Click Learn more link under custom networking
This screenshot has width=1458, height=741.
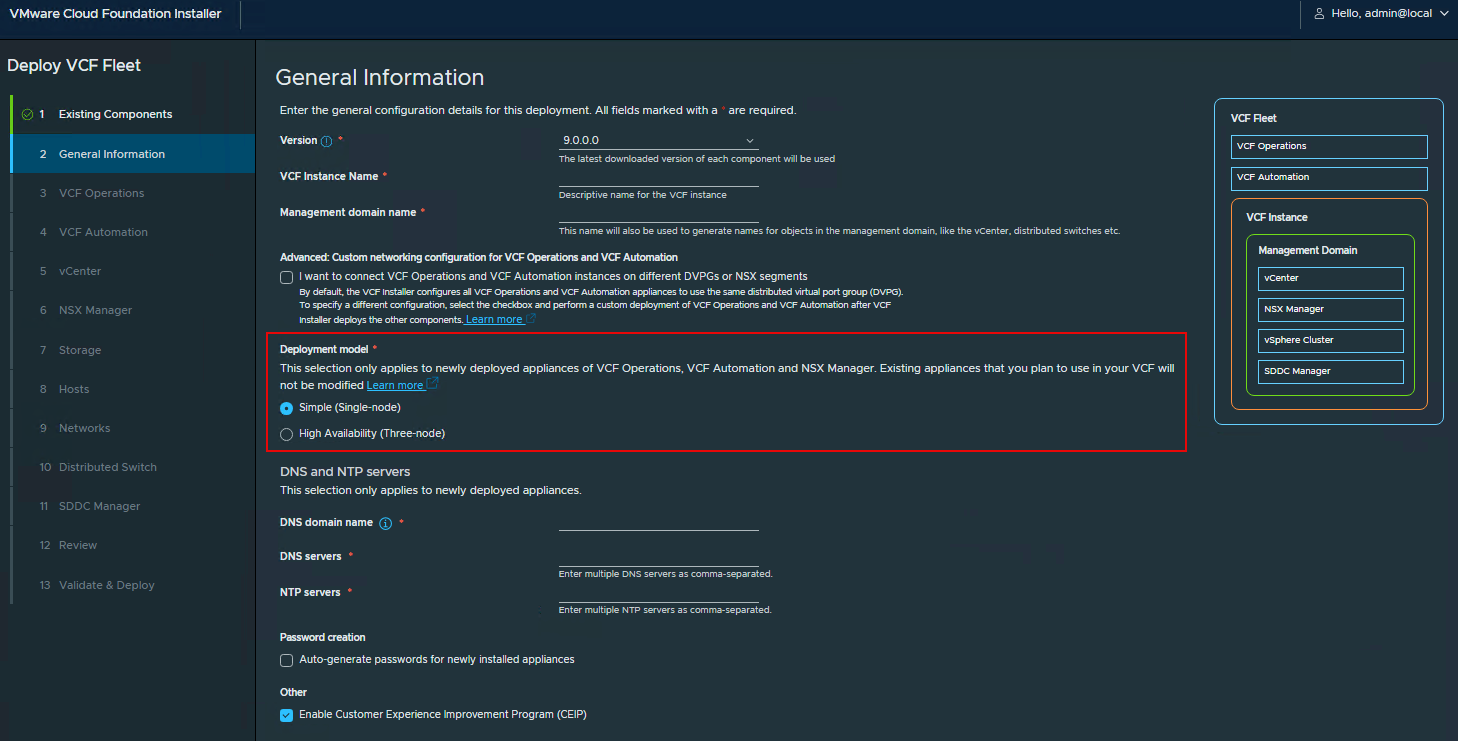click(494, 319)
